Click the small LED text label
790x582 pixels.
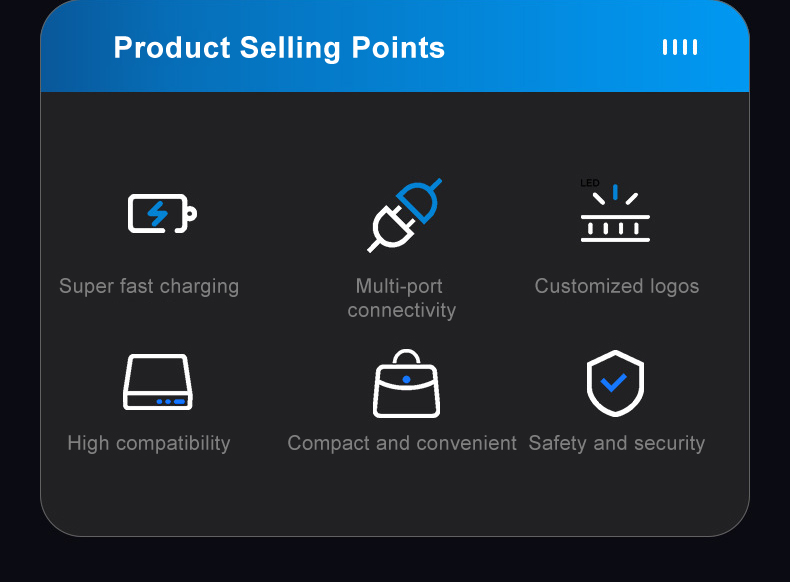(x=589, y=183)
